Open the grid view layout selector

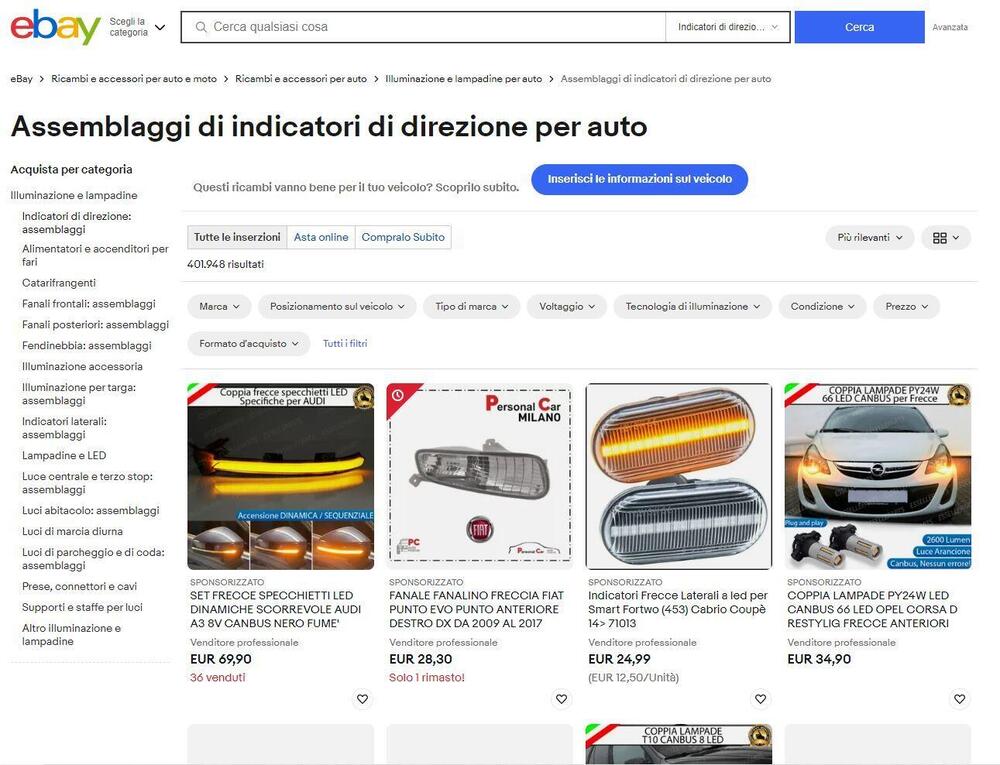click(946, 237)
